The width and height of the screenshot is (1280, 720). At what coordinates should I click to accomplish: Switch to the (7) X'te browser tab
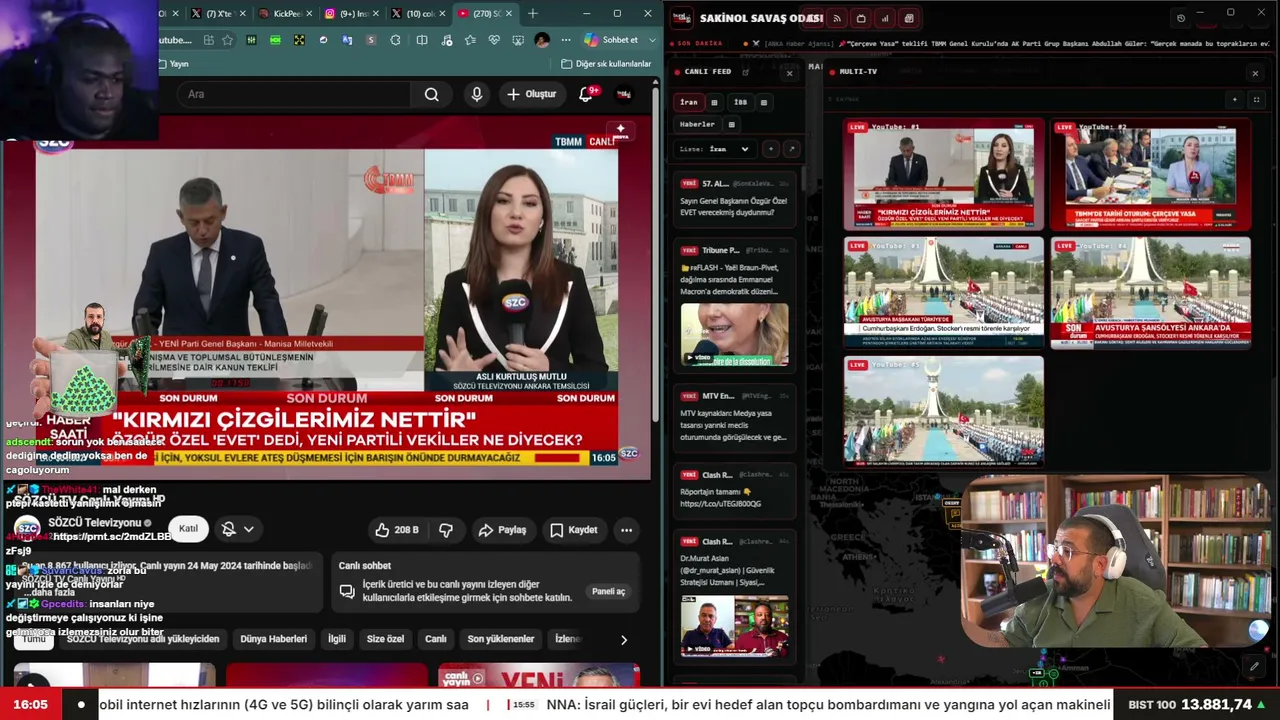point(219,13)
